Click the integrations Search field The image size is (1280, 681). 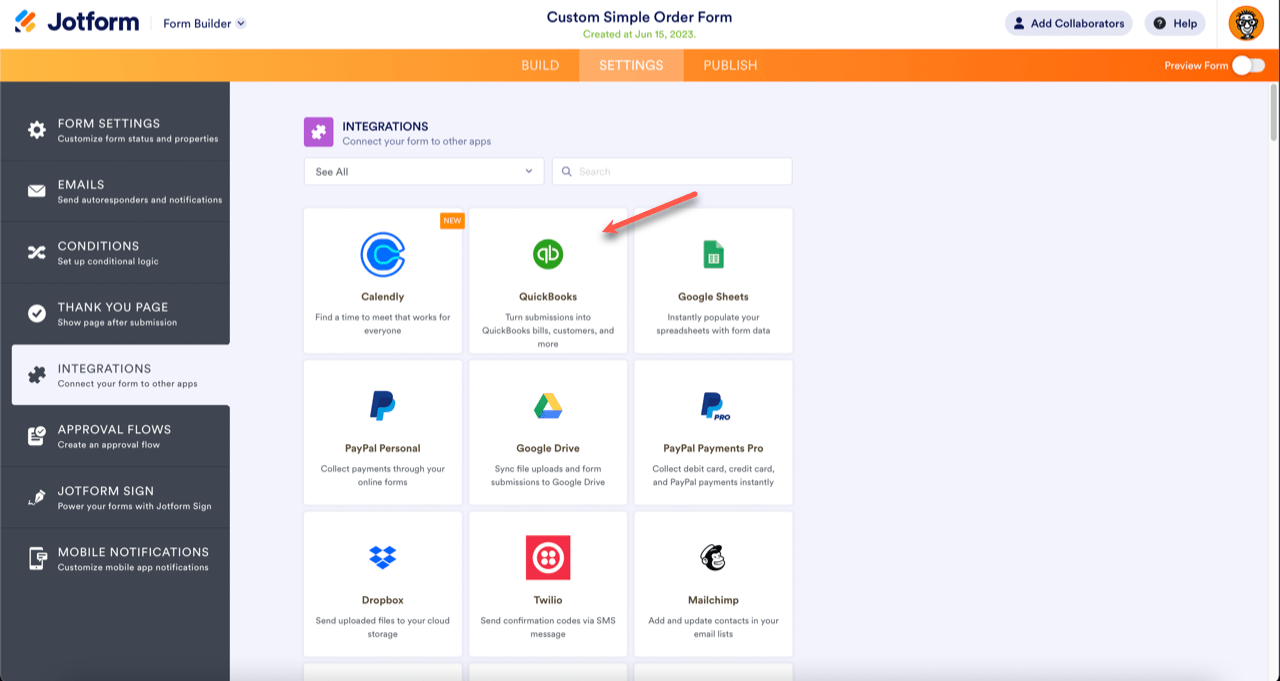(672, 171)
